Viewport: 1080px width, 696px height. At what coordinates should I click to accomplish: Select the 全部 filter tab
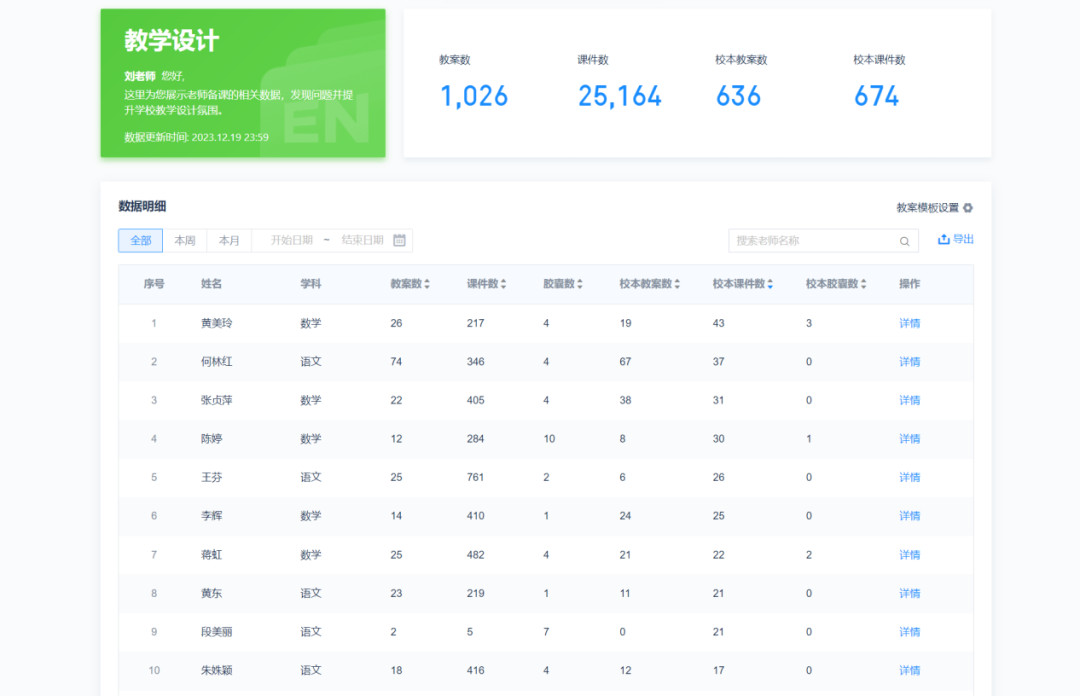tap(140, 240)
